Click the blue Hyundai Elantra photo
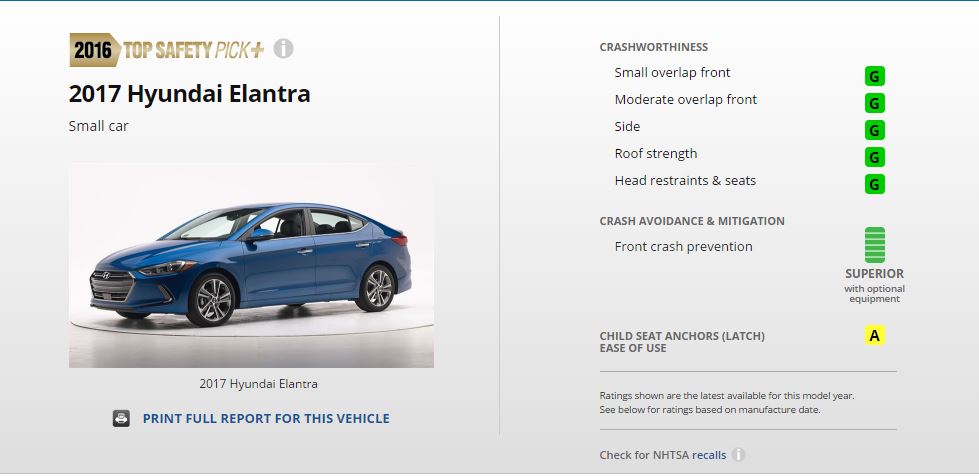This screenshot has width=979, height=476. [251, 265]
